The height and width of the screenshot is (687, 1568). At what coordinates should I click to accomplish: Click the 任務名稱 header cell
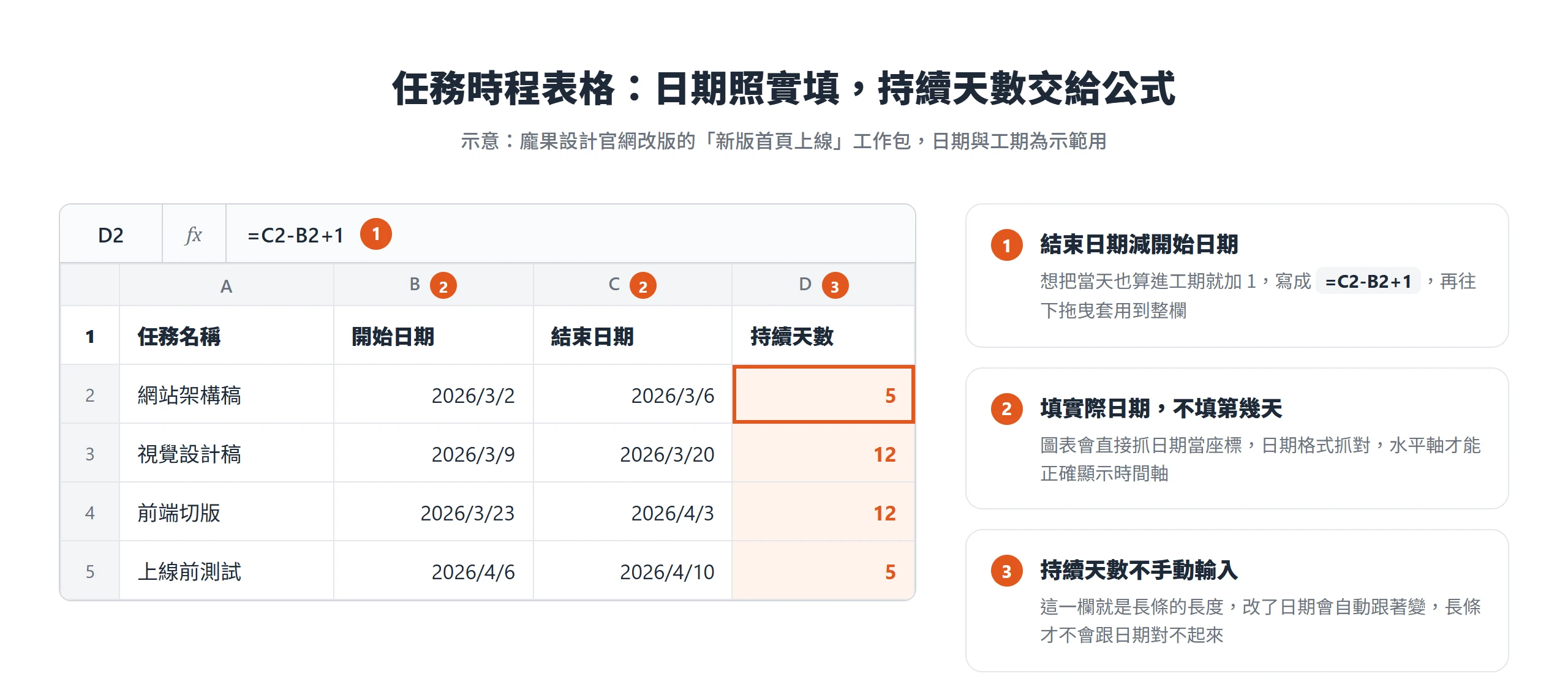pyautogui.click(x=227, y=336)
